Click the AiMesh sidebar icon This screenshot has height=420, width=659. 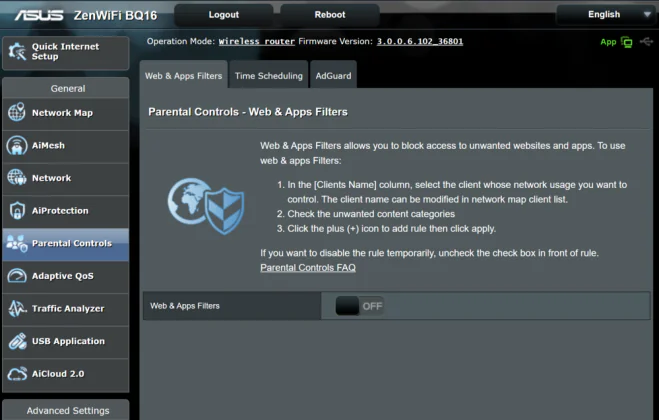pos(17,145)
